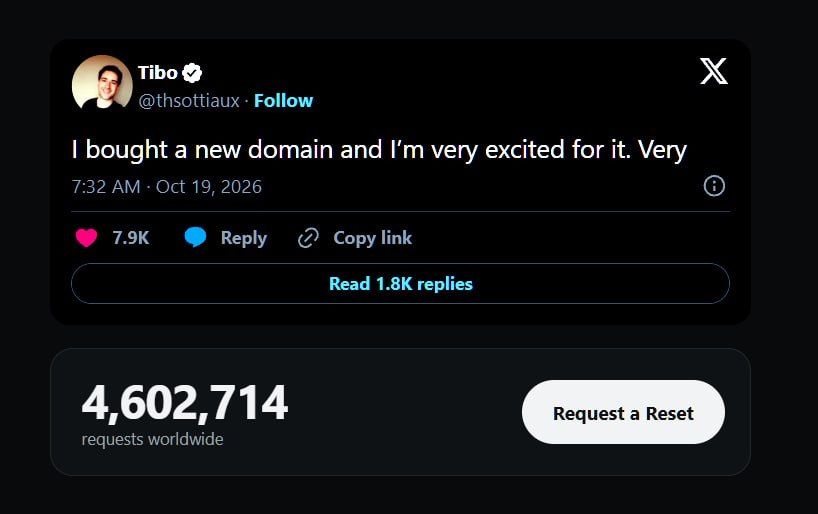818x514 pixels.
Task: Open the tweet info circle icon
Action: point(714,186)
